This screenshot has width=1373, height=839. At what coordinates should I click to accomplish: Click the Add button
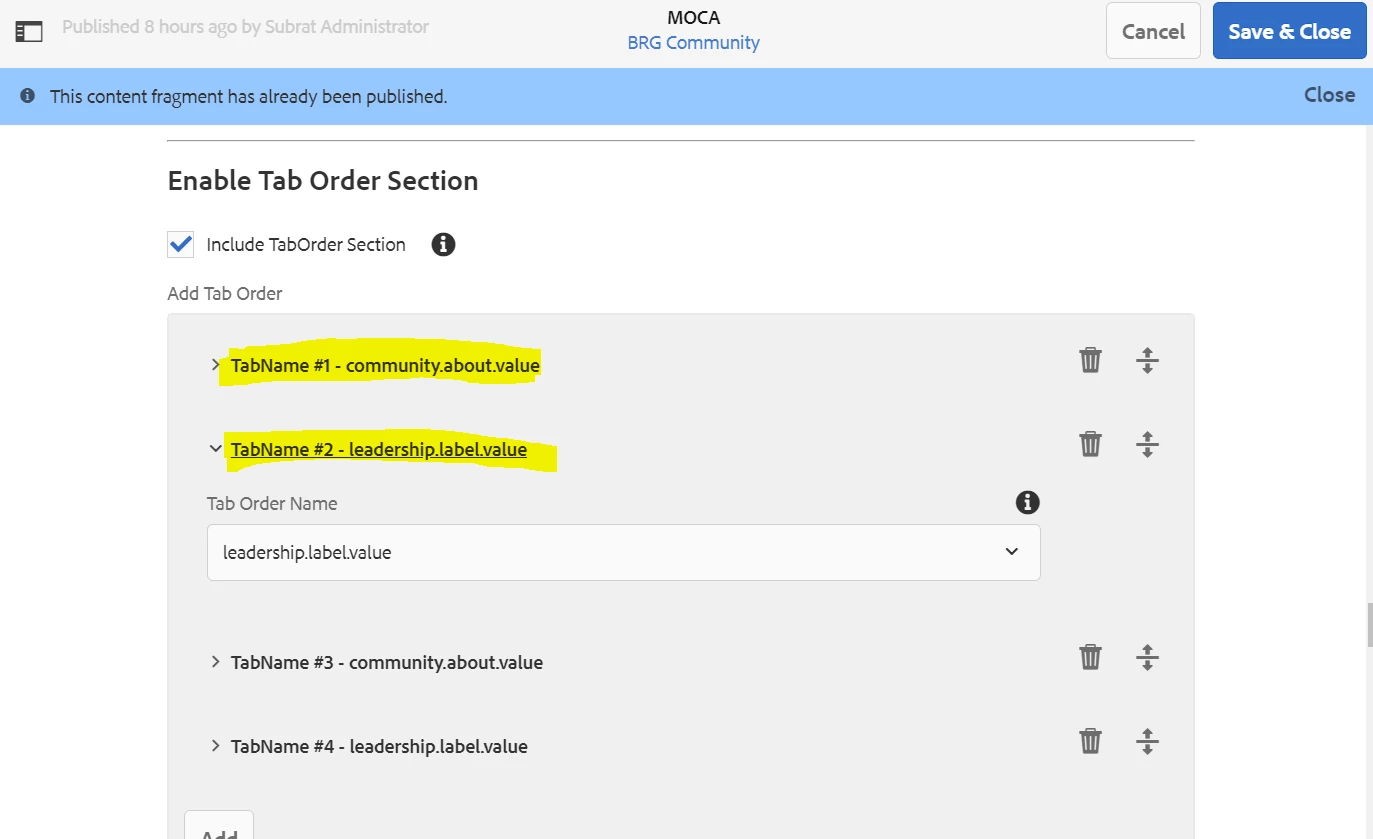coord(219,828)
